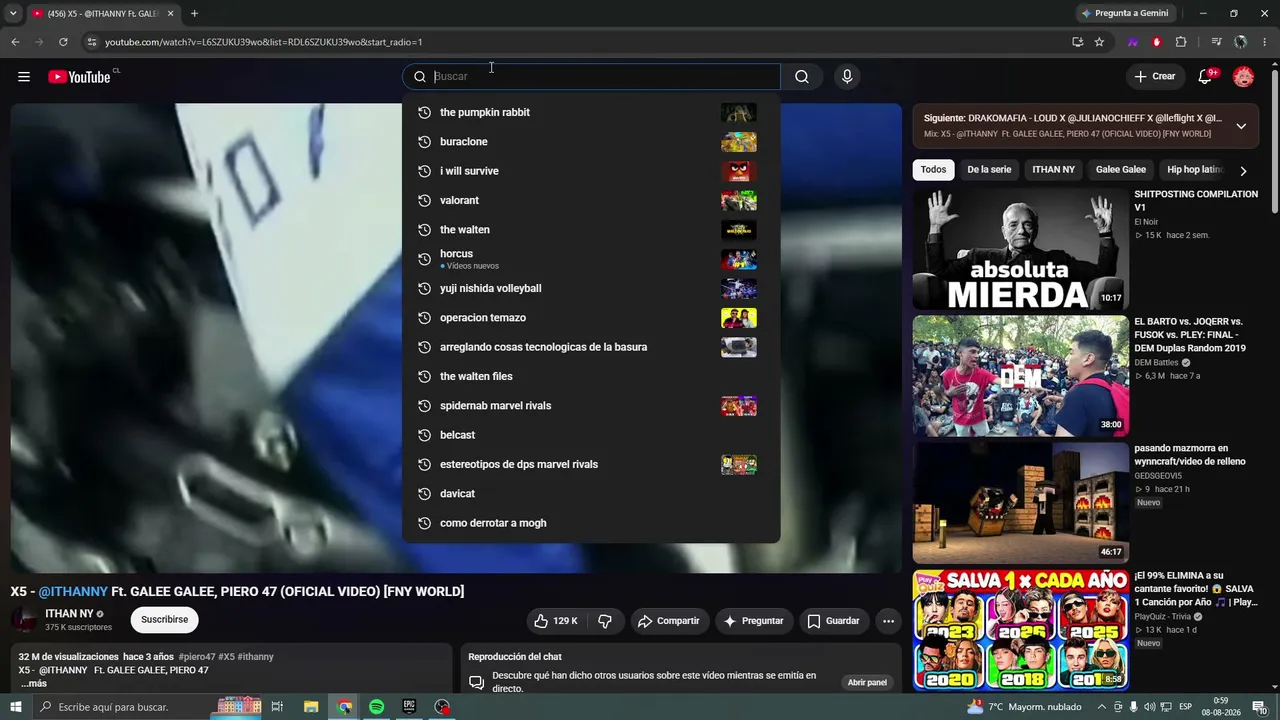Reload the page in Chrome
This screenshot has width=1280, height=720.
point(63,42)
